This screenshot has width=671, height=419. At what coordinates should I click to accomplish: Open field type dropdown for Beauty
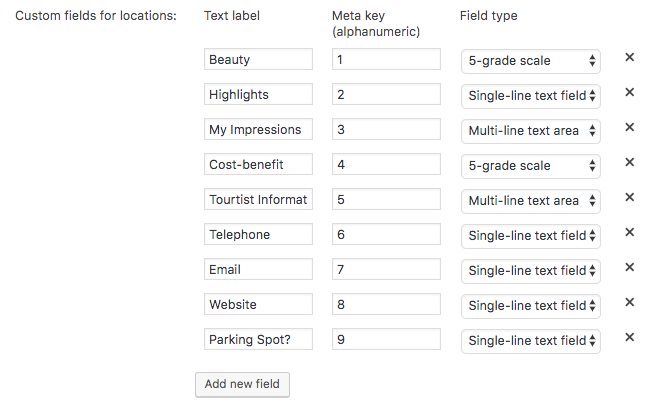(530, 61)
